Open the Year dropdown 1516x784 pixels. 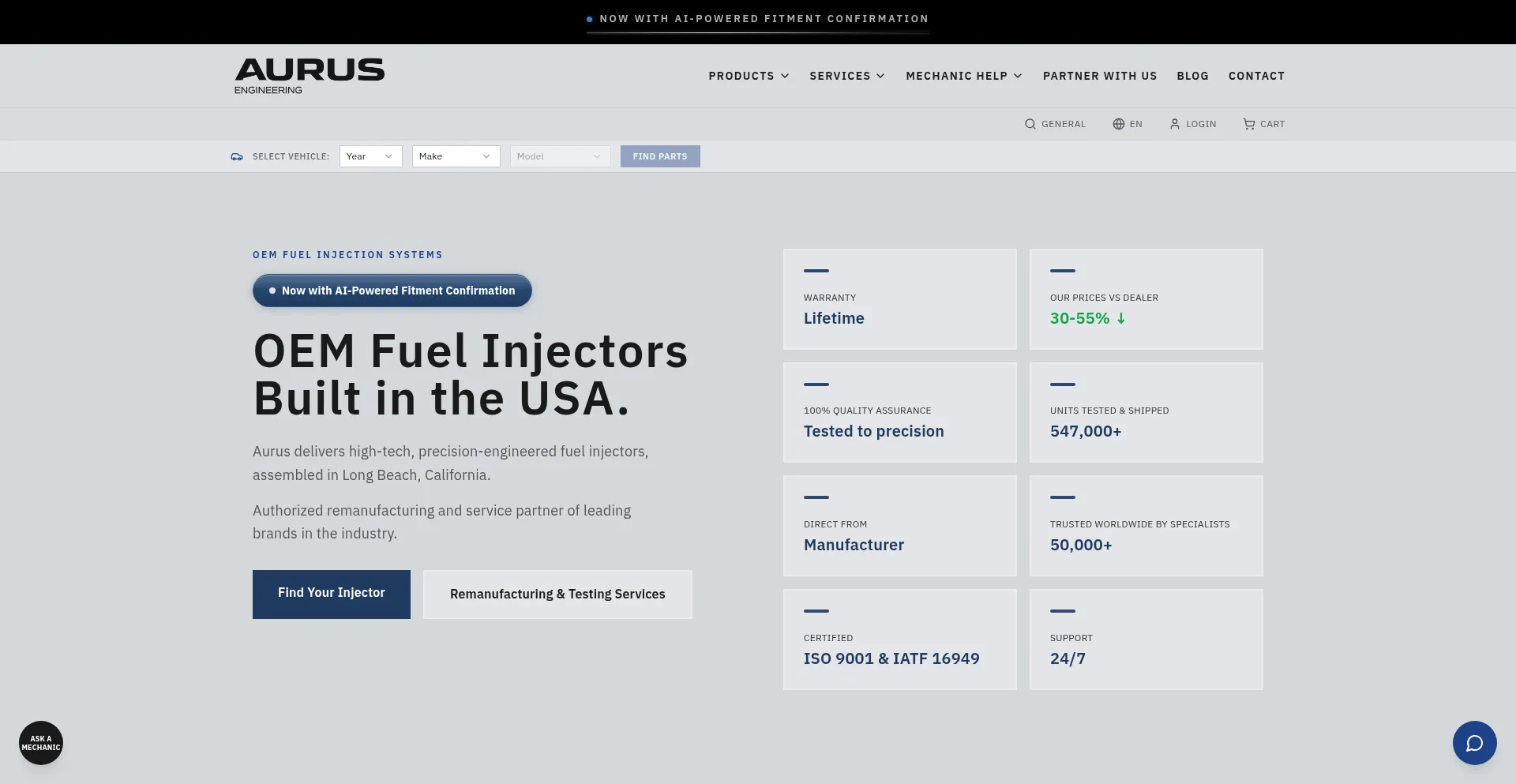[371, 156]
